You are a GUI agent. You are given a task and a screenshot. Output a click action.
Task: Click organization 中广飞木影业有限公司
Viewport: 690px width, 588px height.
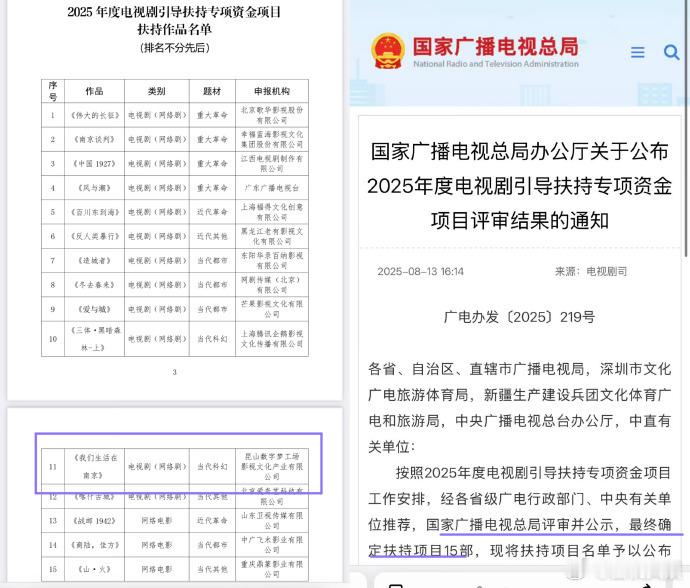click(272, 545)
